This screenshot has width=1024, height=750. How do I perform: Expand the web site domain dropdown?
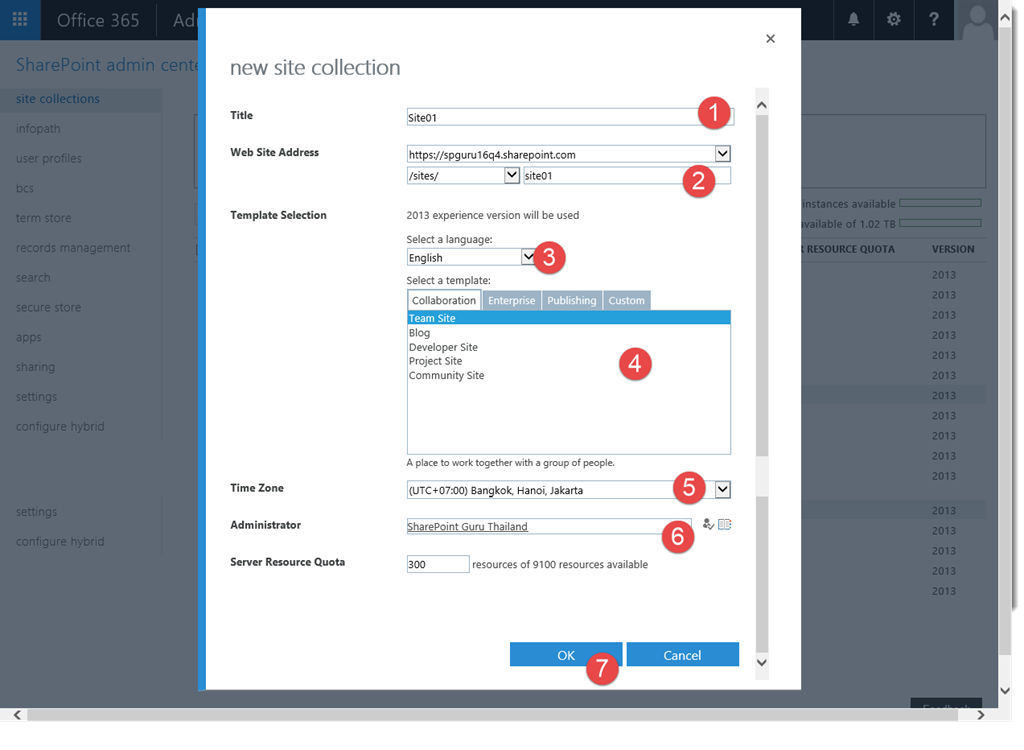click(722, 154)
